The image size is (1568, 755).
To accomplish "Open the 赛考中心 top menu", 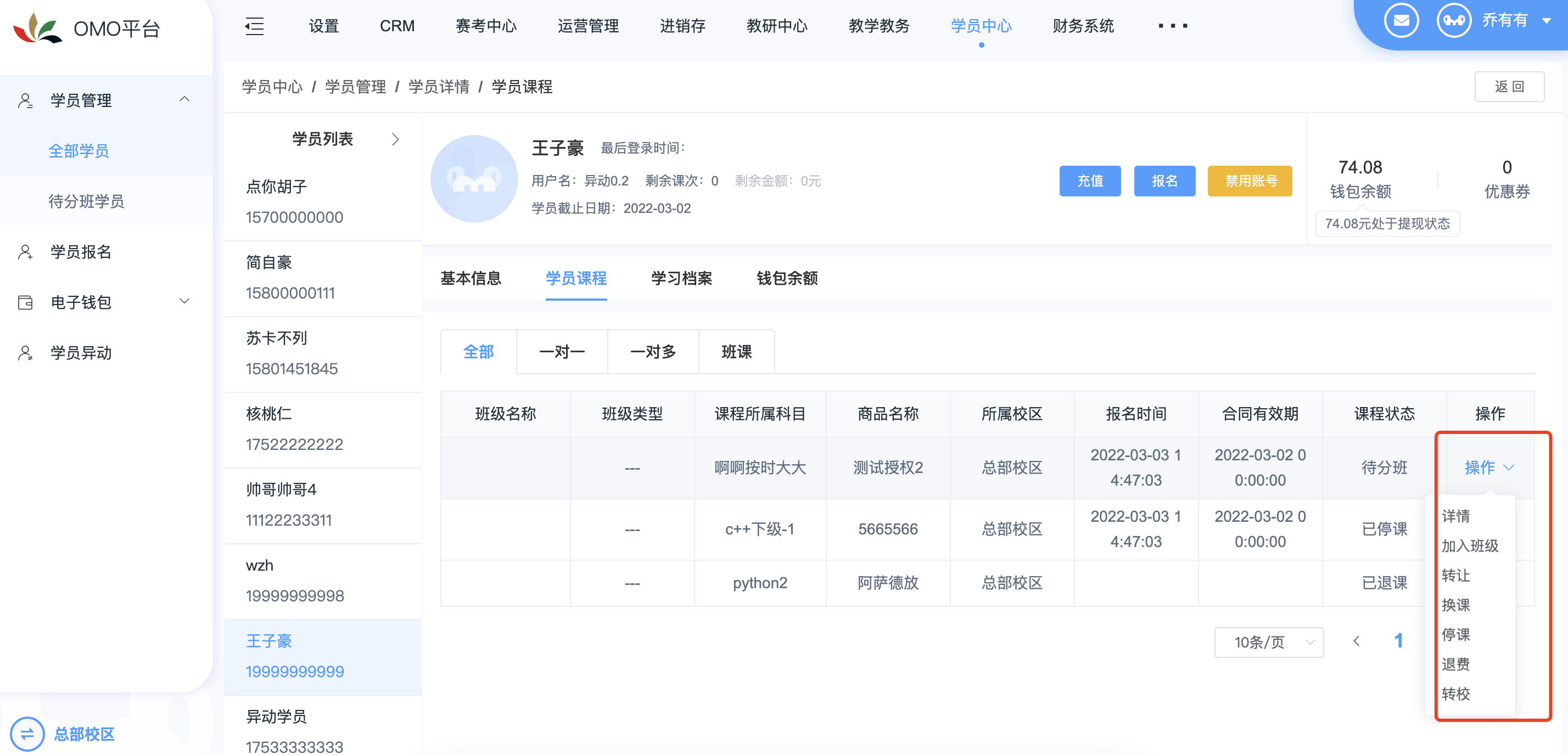I will [x=486, y=26].
